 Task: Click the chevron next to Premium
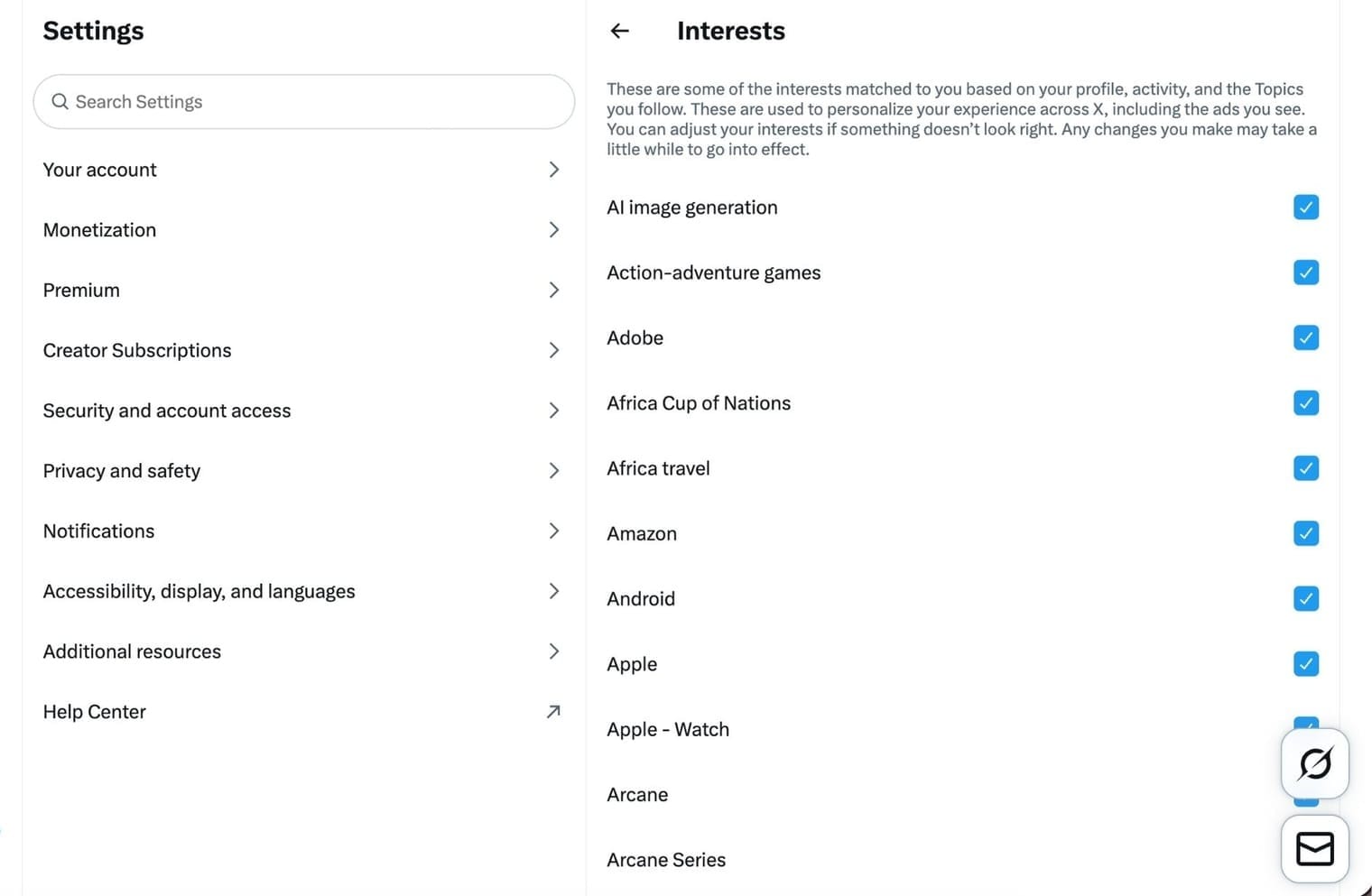(553, 290)
